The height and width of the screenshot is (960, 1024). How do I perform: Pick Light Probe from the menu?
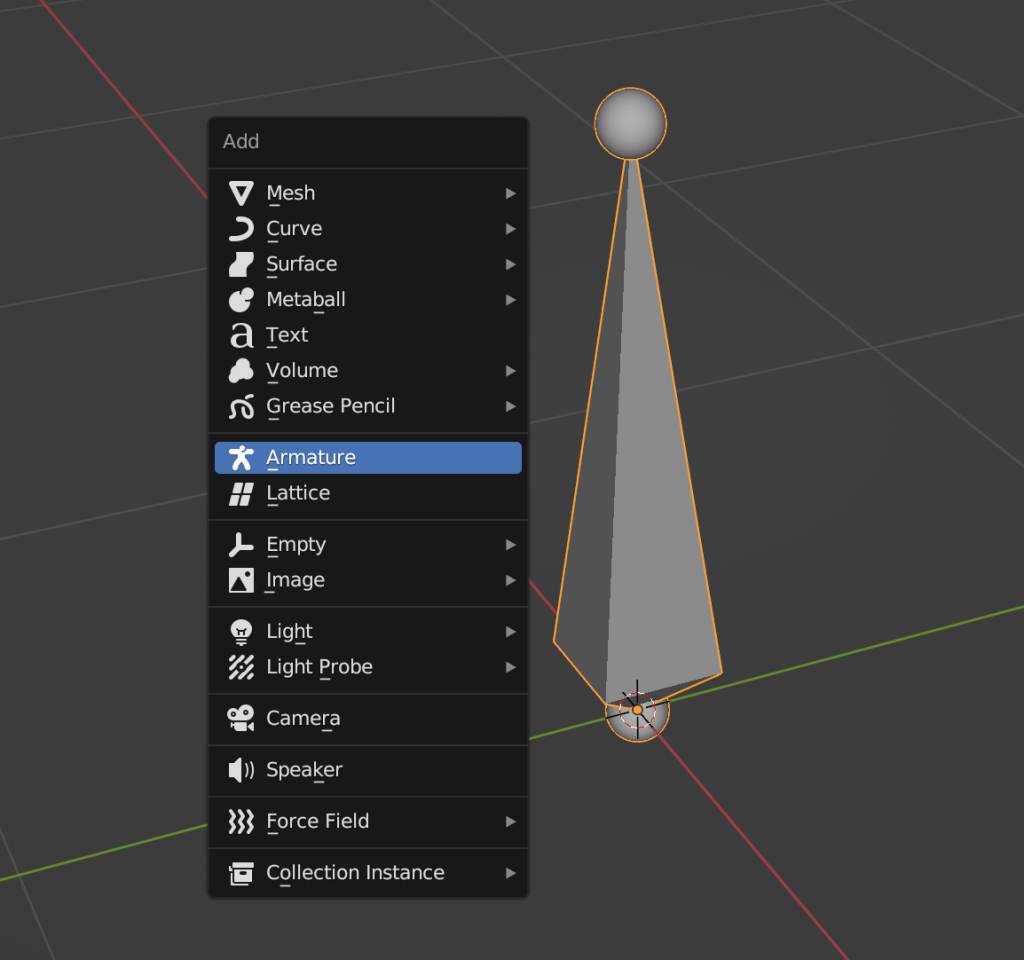[319, 667]
